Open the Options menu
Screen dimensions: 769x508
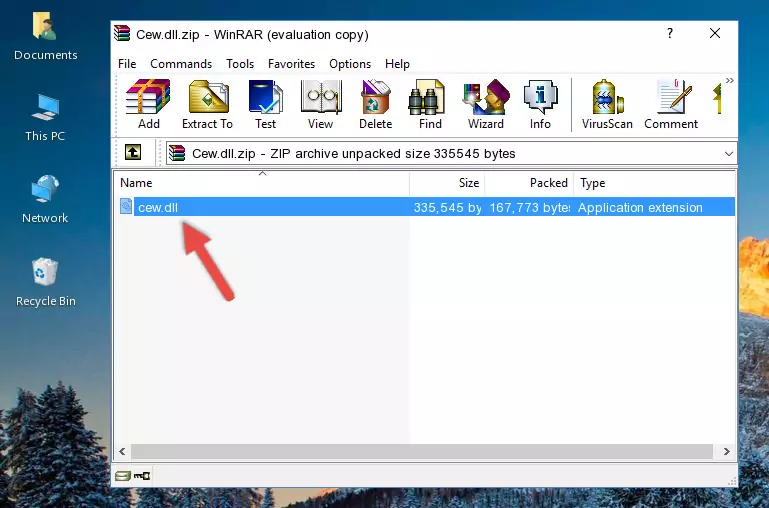350,64
